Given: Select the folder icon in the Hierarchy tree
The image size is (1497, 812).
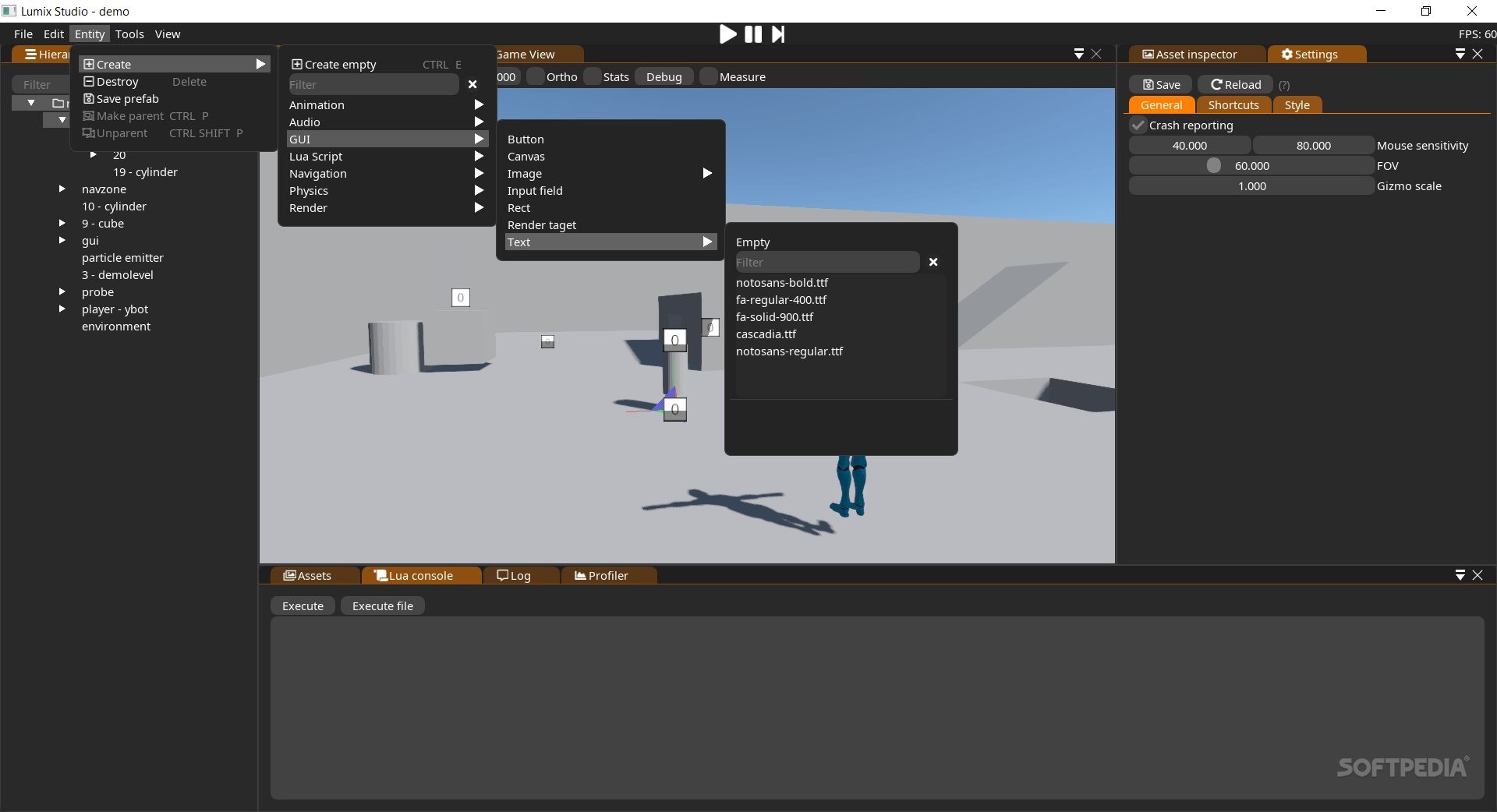Looking at the screenshot, I should (58, 103).
